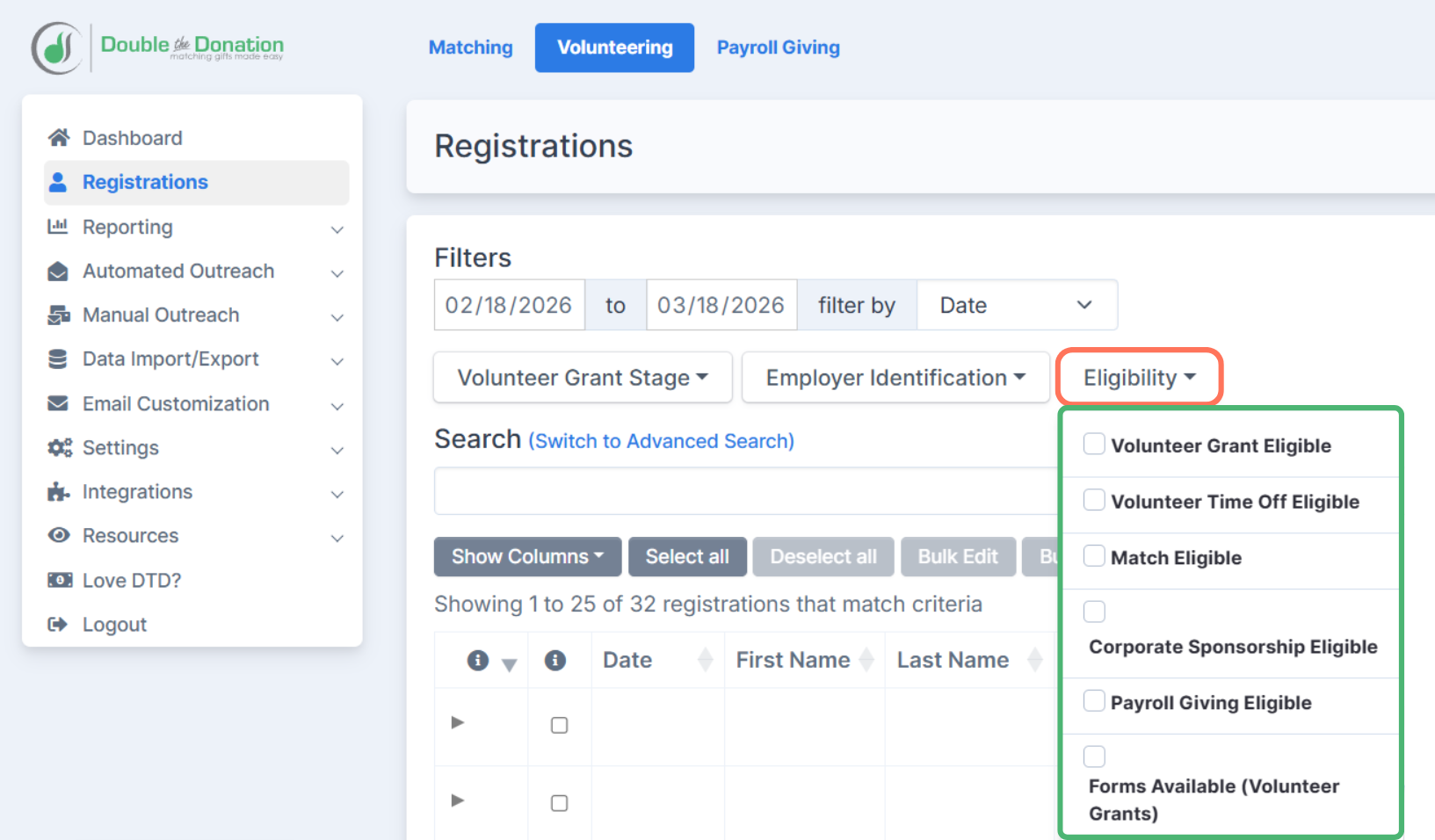Screen dimensions: 1435x840
Task: Select the Data Import/Export icon
Action: (58, 358)
